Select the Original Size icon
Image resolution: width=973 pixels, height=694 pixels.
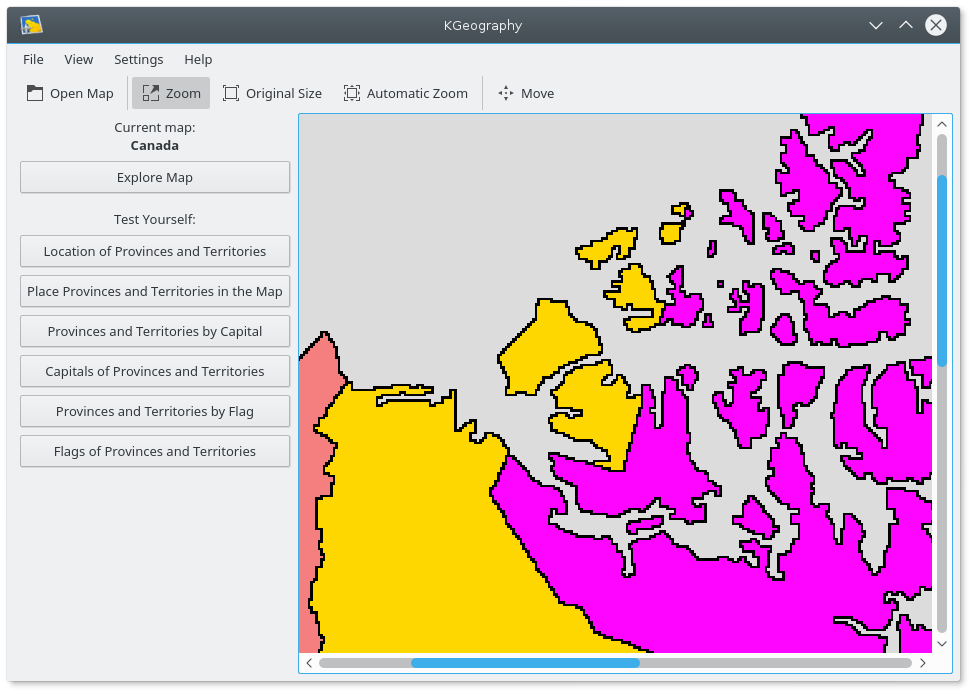coord(231,93)
